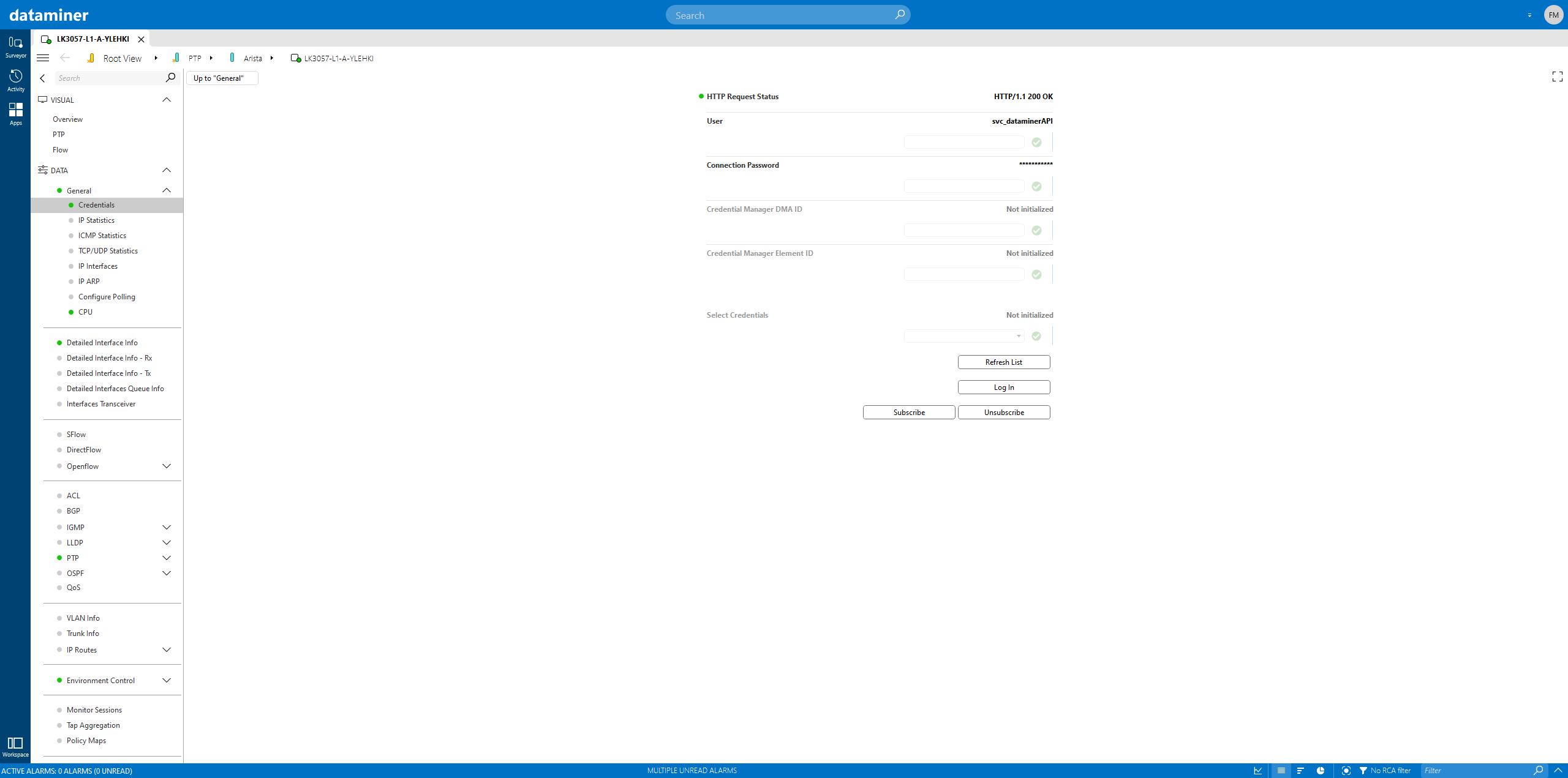The height and width of the screenshot is (778, 1568).
Task: Apply the Credential Manager Element ID checkmark
Action: (1036, 274)
